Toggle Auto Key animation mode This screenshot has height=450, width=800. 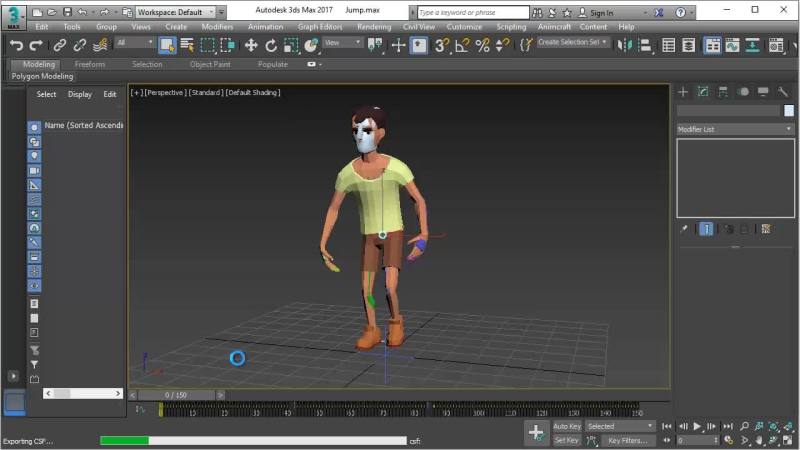[567, 426]
